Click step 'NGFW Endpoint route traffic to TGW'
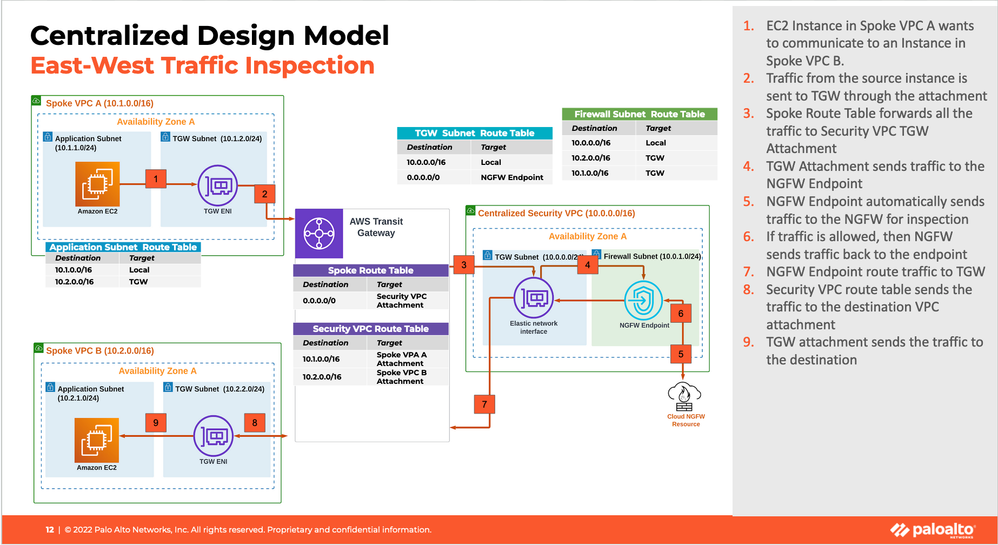998x545 pixels. (x=875, y=272)
